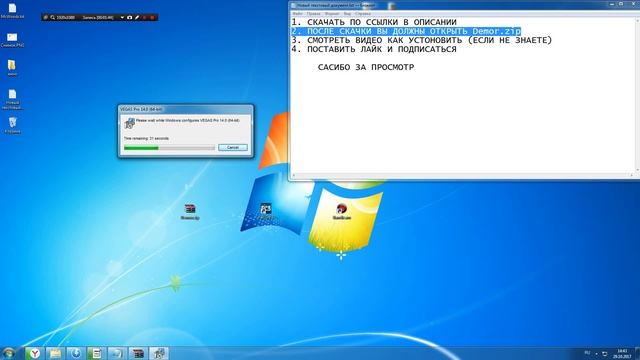Open the Start menu orb
This screenshot has height=360, width=640.
(9, 353)
